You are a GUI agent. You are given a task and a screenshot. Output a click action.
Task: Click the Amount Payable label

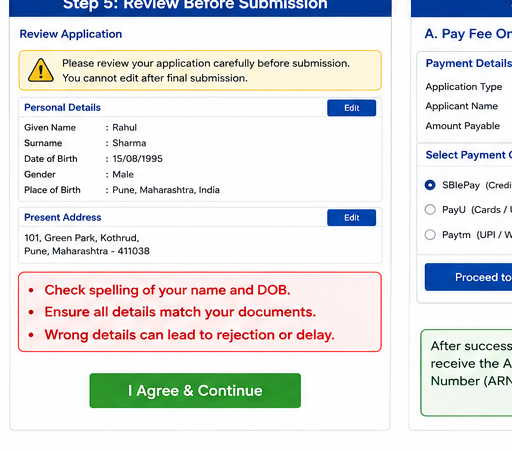click(463, 126)
